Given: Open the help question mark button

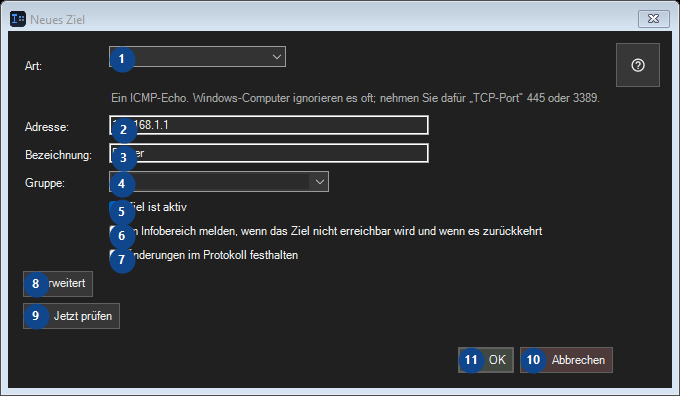Looking at the screenshot, I should (638, 65).
